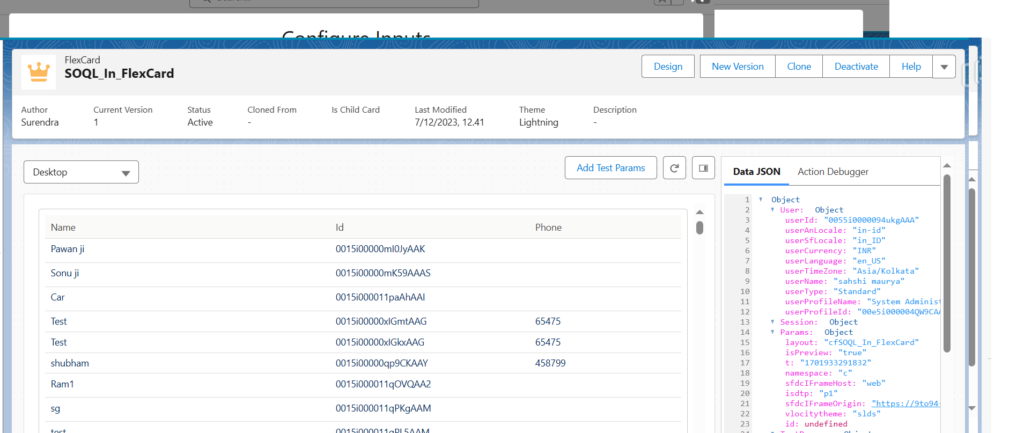1024x433 pixels.
Task: Create a New Version
Action: tap(737, 67)
